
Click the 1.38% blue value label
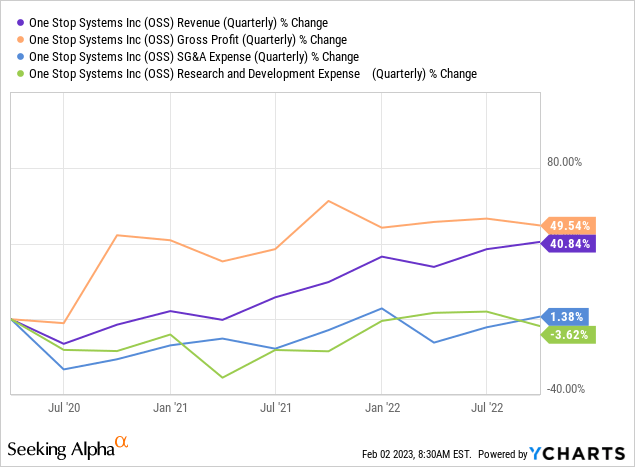[565, 316]
